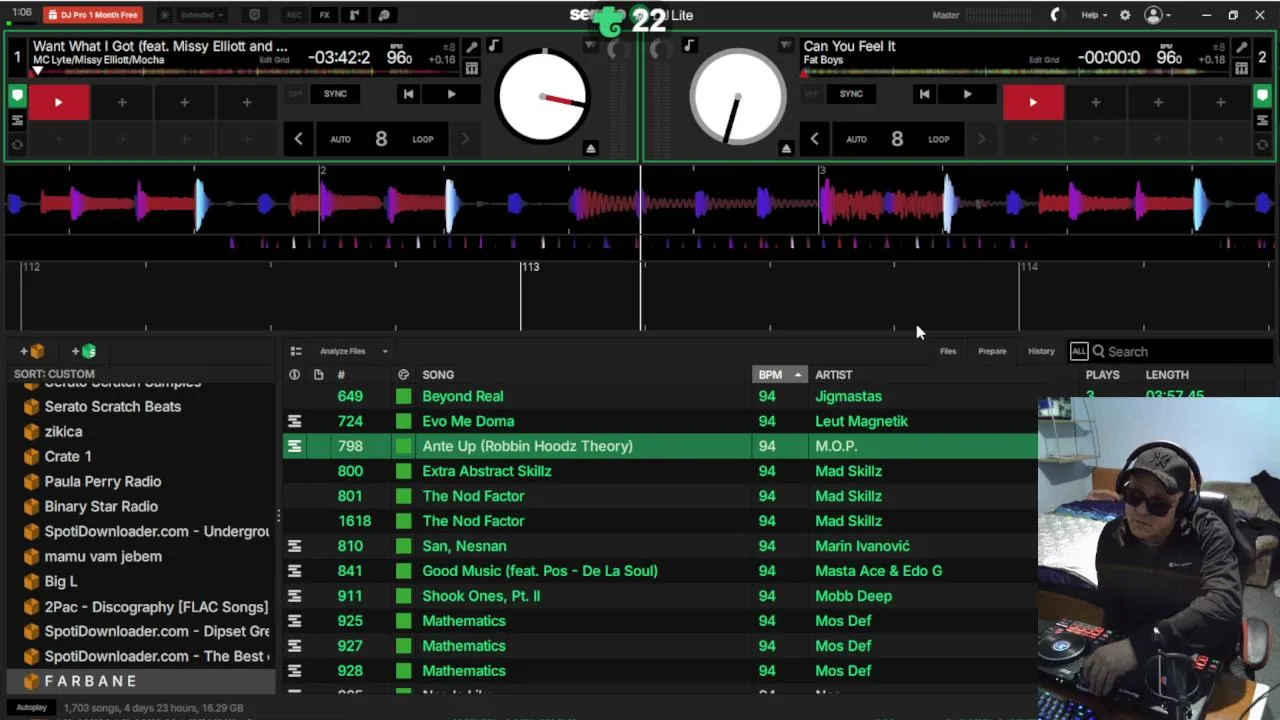Screen dimensions: 1280x720
Task: Trigger deck 1 red cue point pad
Action: coord(58,102)
